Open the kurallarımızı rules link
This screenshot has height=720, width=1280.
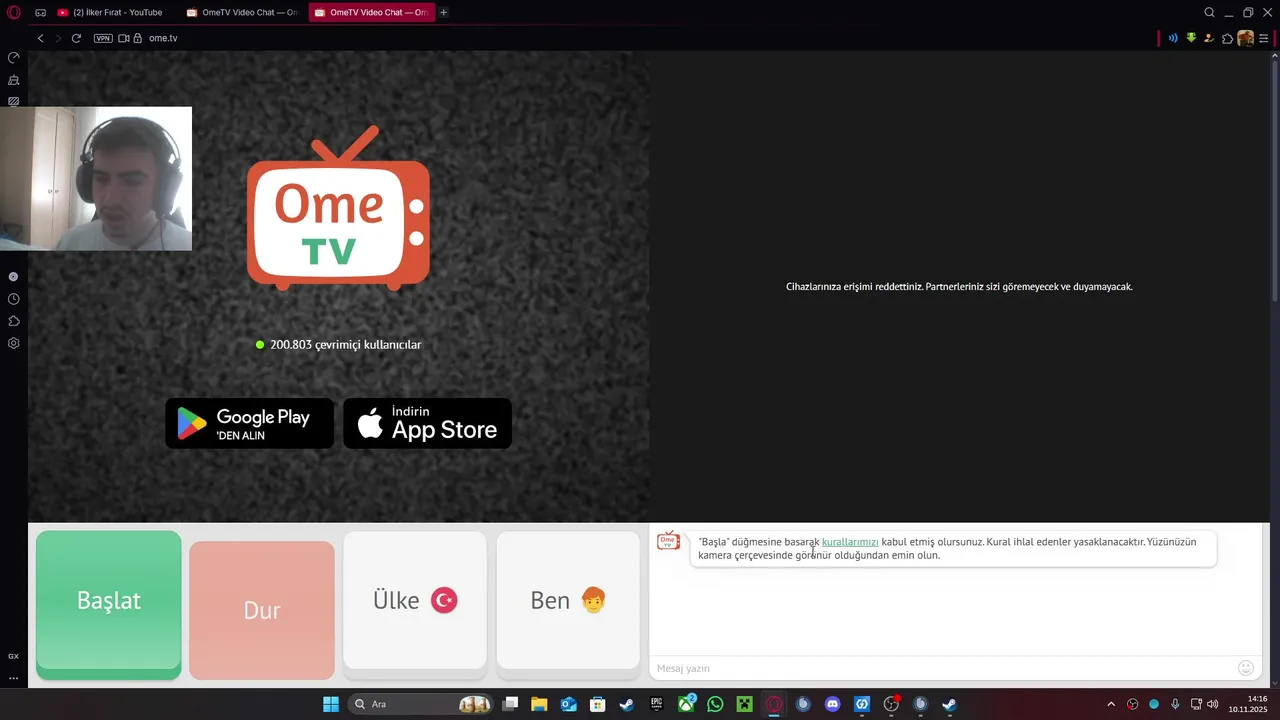tap(850, 542)
